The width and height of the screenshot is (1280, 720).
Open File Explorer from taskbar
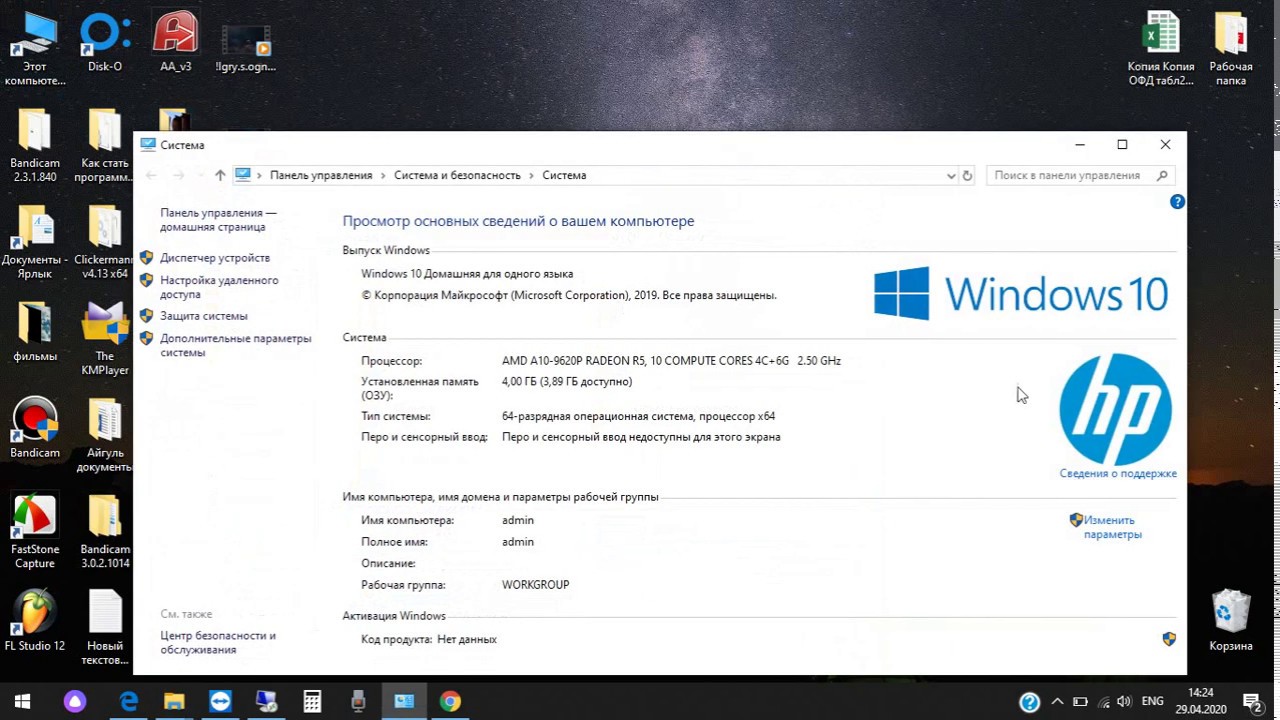point(174,701)
